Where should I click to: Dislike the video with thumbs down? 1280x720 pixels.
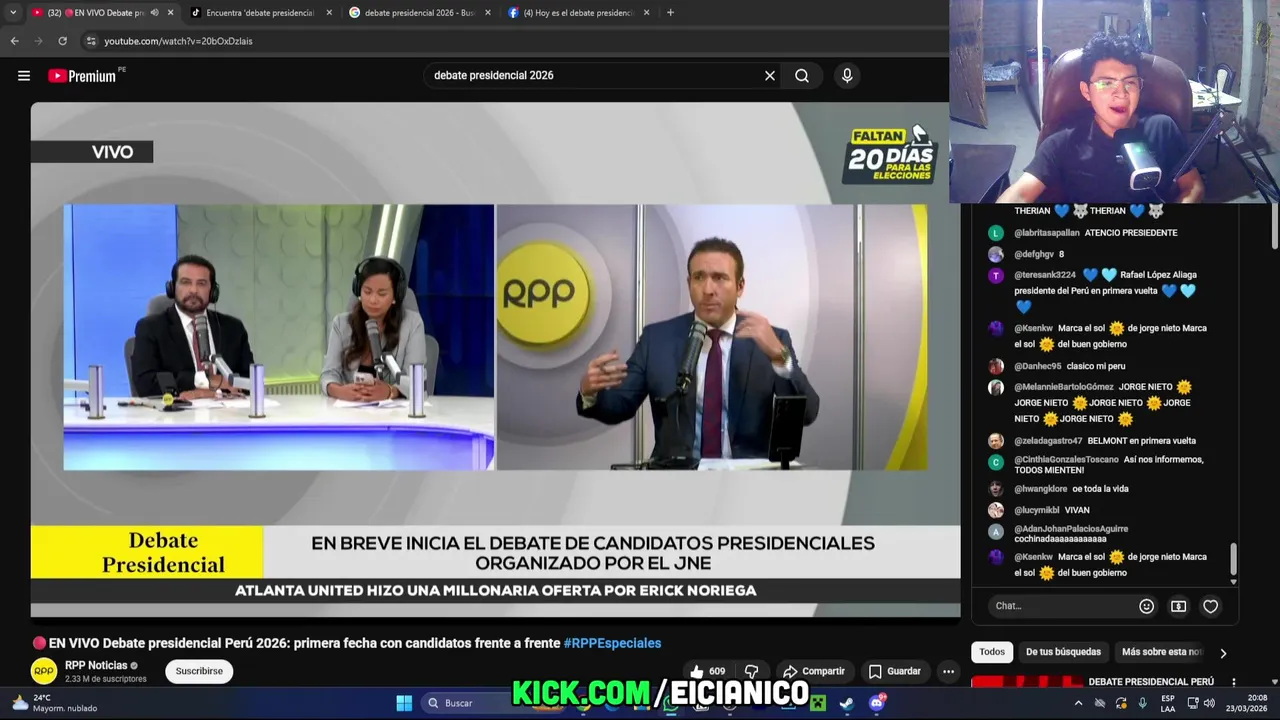pos(751,671)
